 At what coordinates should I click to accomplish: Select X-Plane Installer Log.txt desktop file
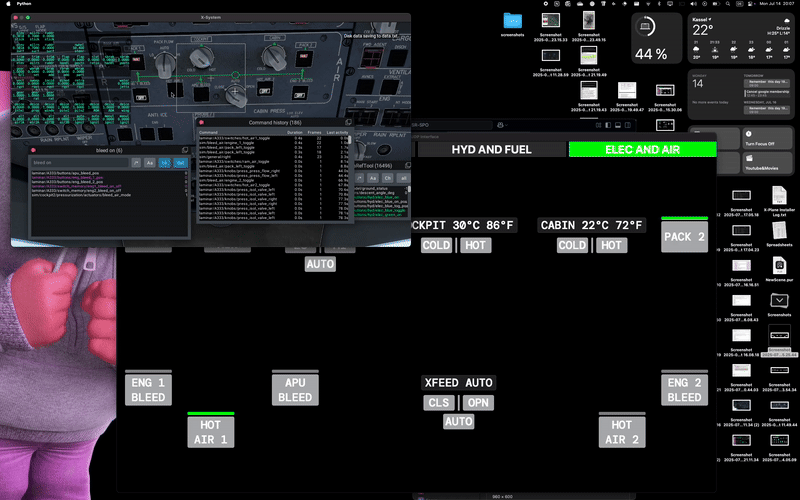click(x=779, y=202)
